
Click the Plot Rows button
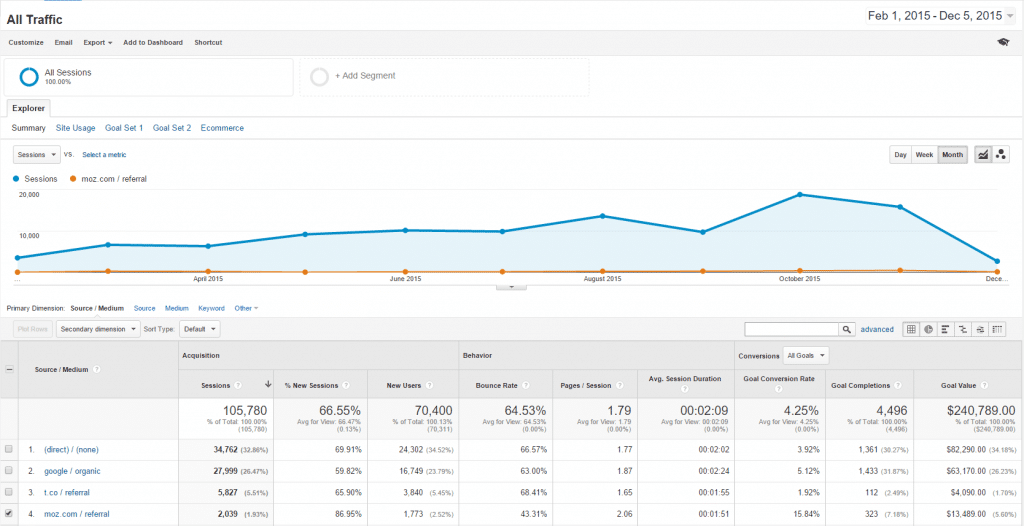pyautogui.click(x=33, y=329)
